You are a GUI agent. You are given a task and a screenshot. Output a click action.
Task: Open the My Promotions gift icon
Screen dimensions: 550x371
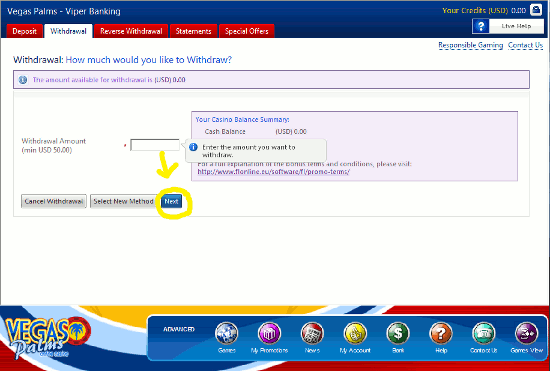(269, 333)
